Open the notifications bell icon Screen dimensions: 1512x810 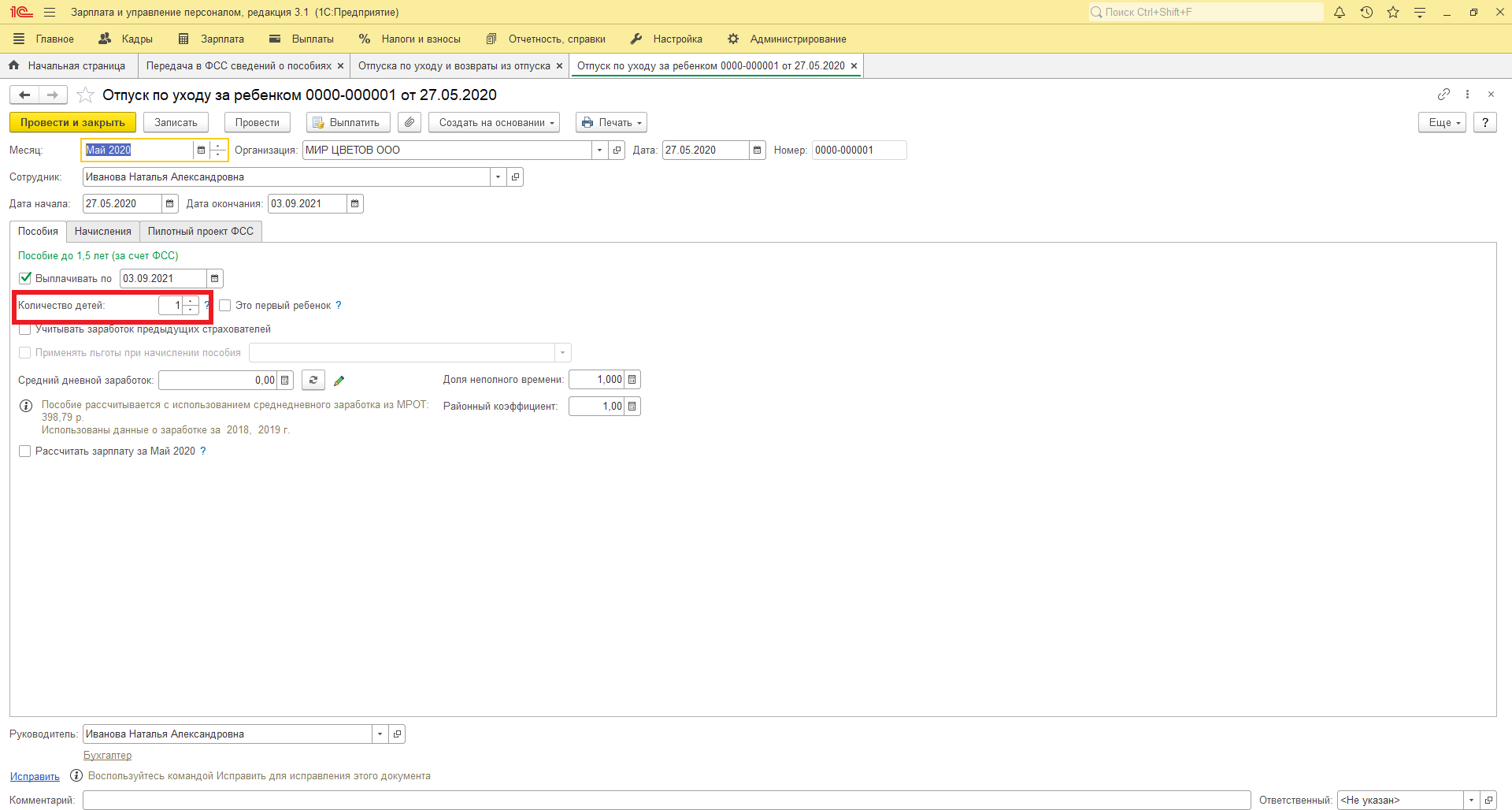pyautogui.click(x=1339, y=13)
